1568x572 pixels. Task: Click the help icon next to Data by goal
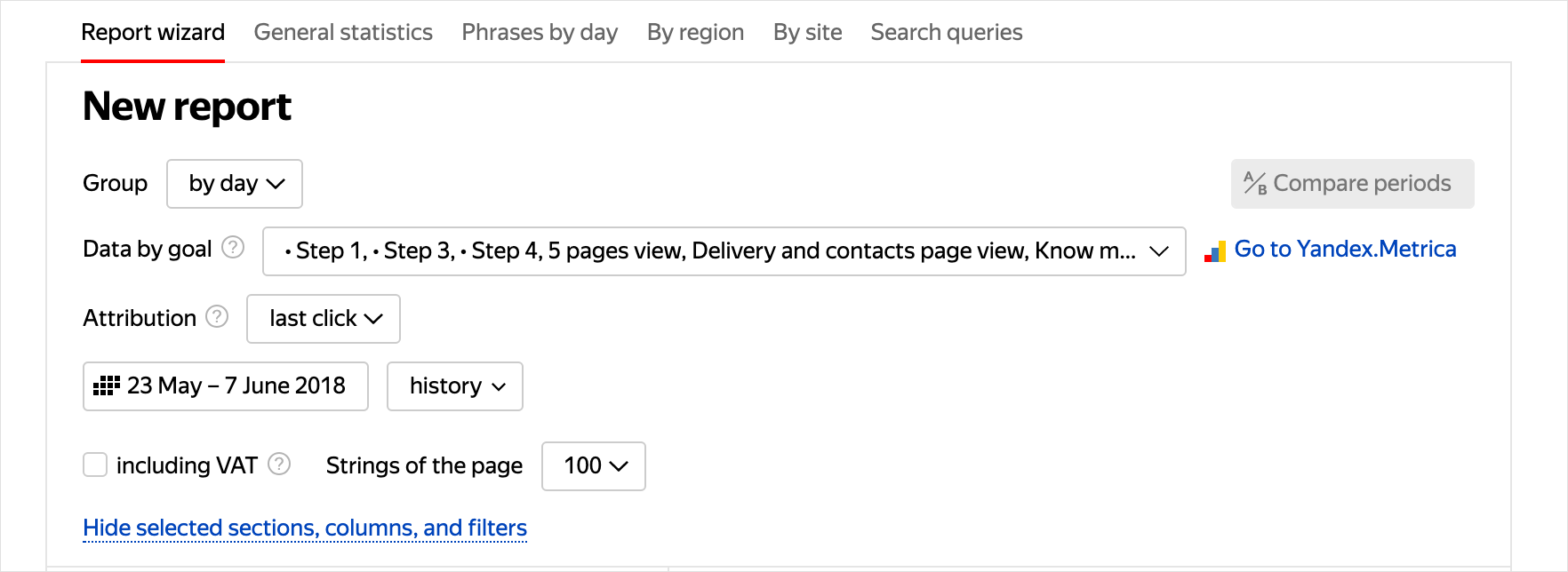[233, 248]
